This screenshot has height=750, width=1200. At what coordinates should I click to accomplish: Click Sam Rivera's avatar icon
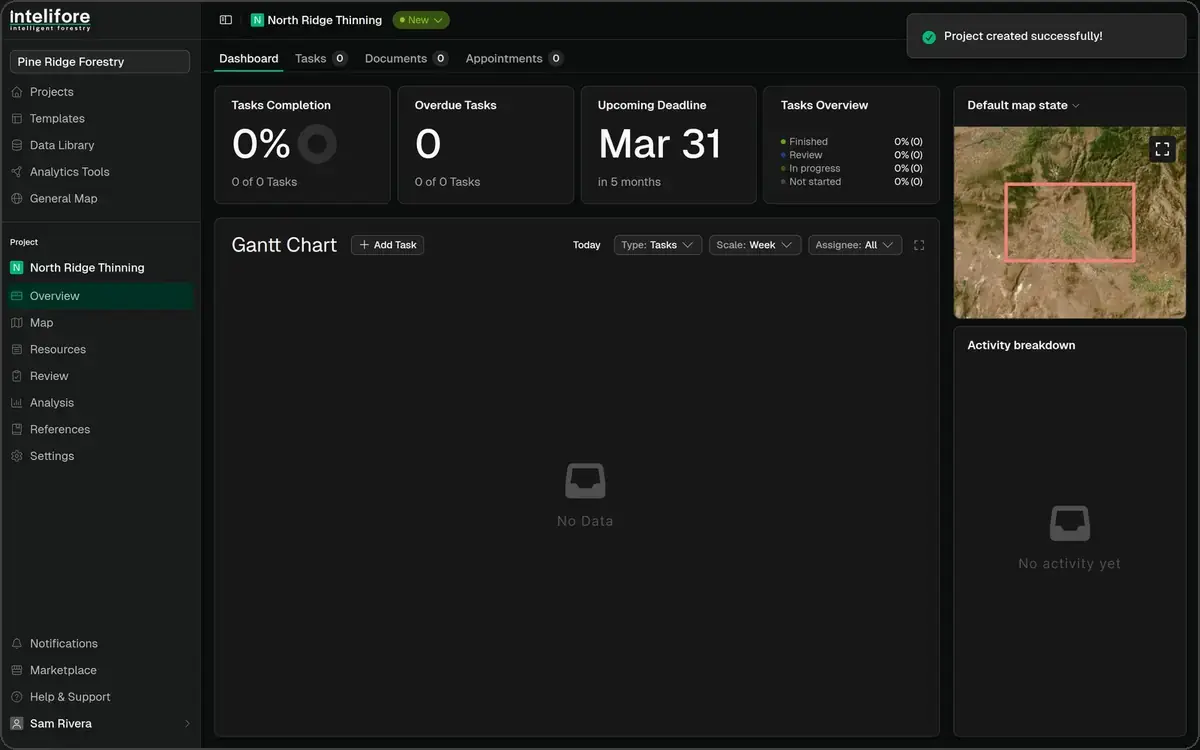[x=17, y=724]
